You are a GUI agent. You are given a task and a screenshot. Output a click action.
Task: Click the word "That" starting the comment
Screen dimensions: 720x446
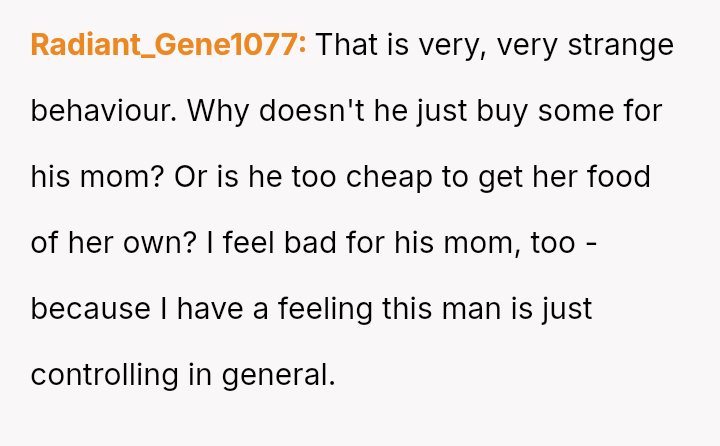pos(345,45)
